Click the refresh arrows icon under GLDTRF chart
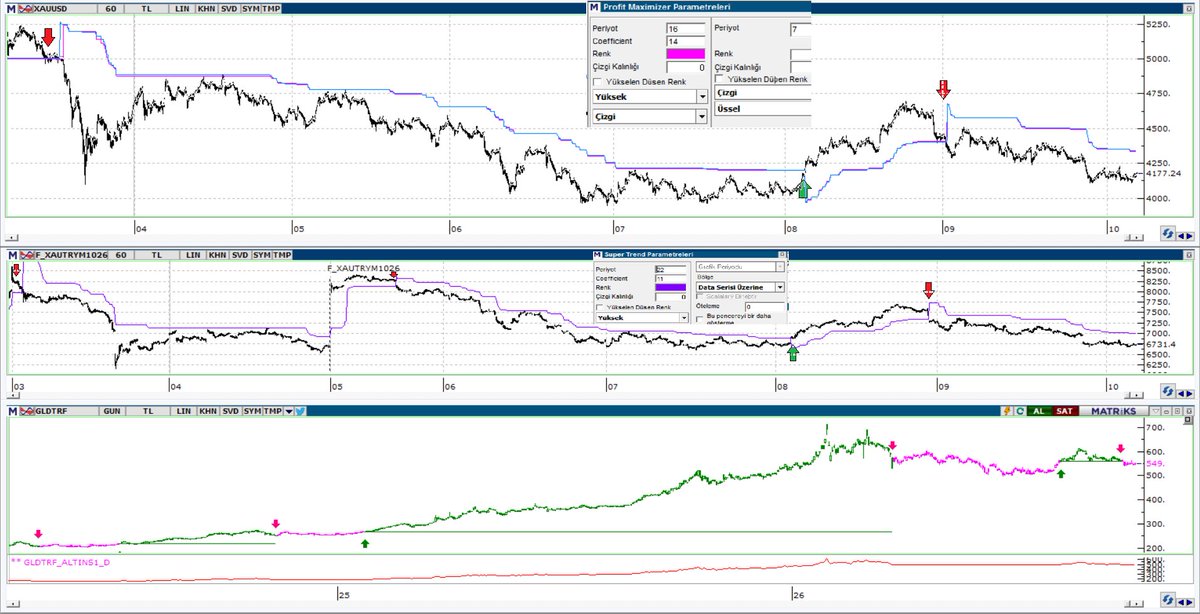The width and height of the screenshot is (1200, 614). pyautogui.click(x=1168, y=600)
